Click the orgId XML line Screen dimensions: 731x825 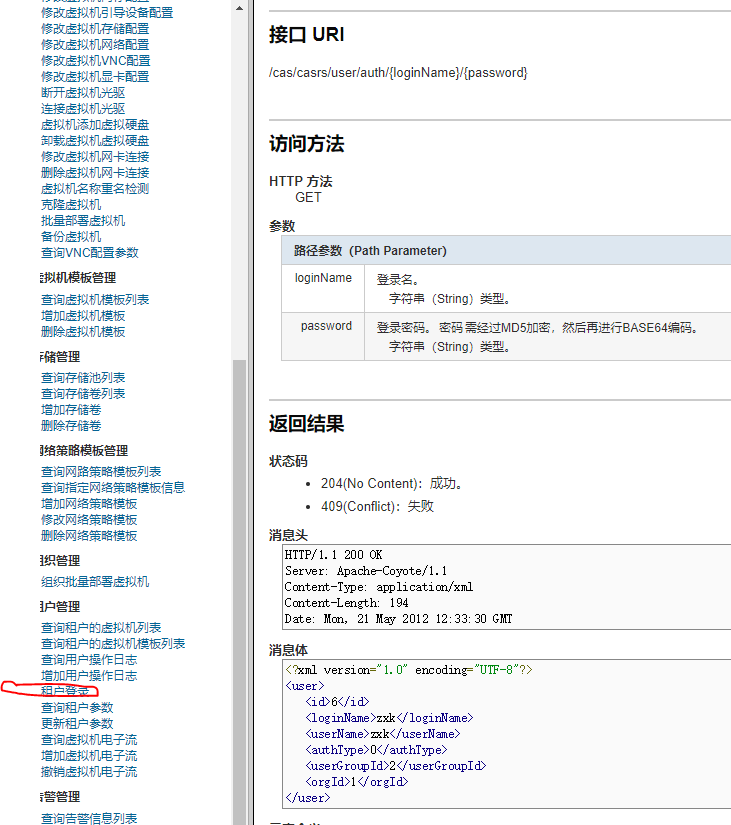357,782
